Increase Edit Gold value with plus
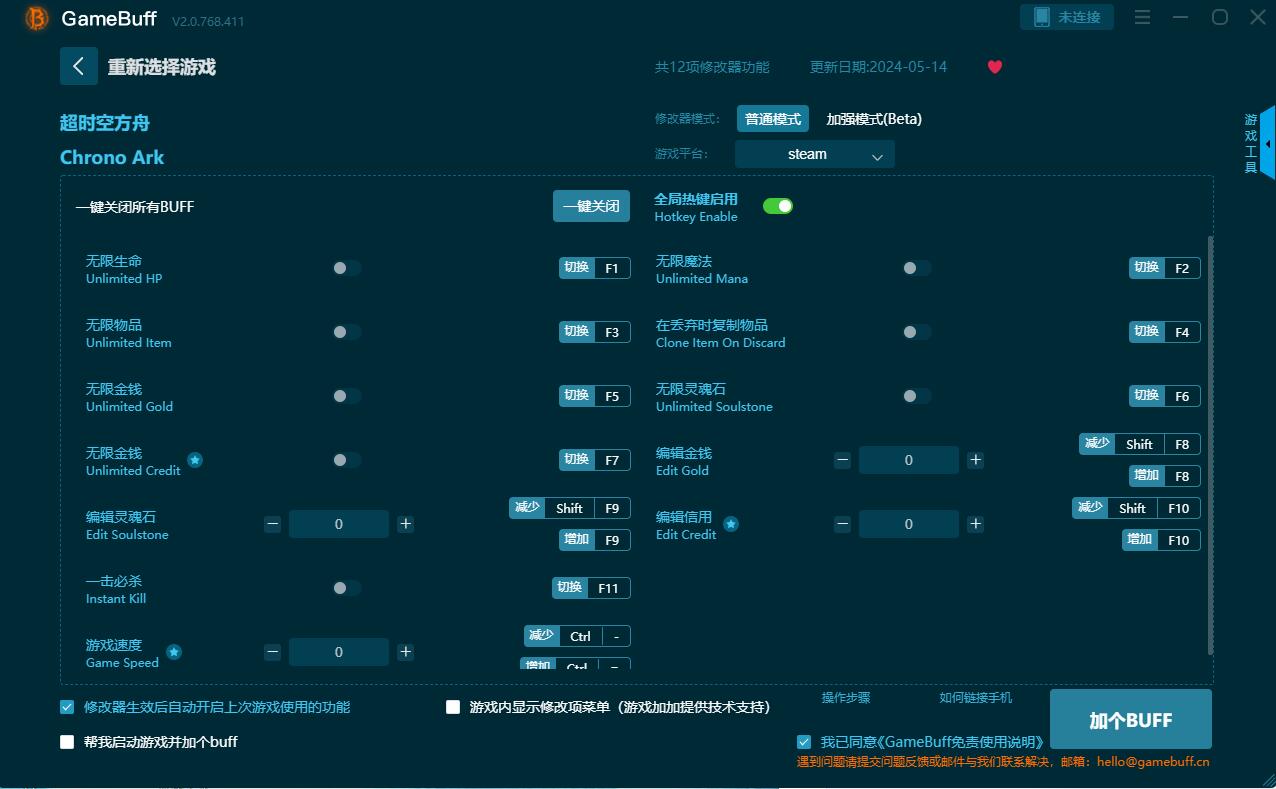The height and width of the screenshot is (789, 1276). point(975,460)
